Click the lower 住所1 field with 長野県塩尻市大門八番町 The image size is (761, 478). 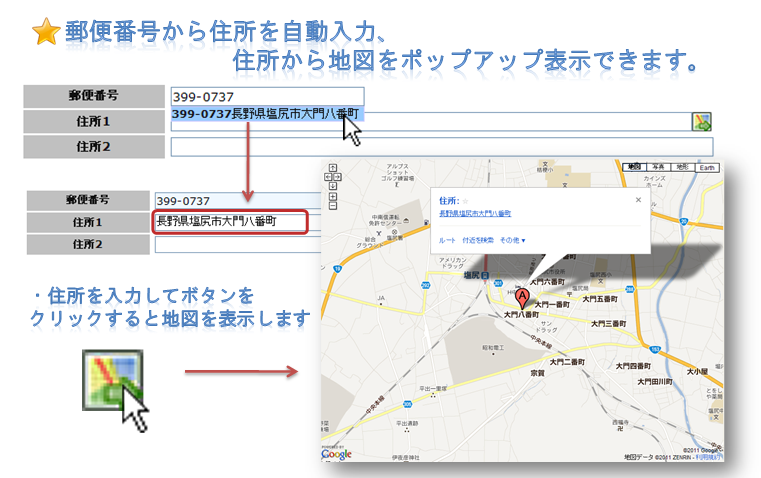click(x=231, y=222)
